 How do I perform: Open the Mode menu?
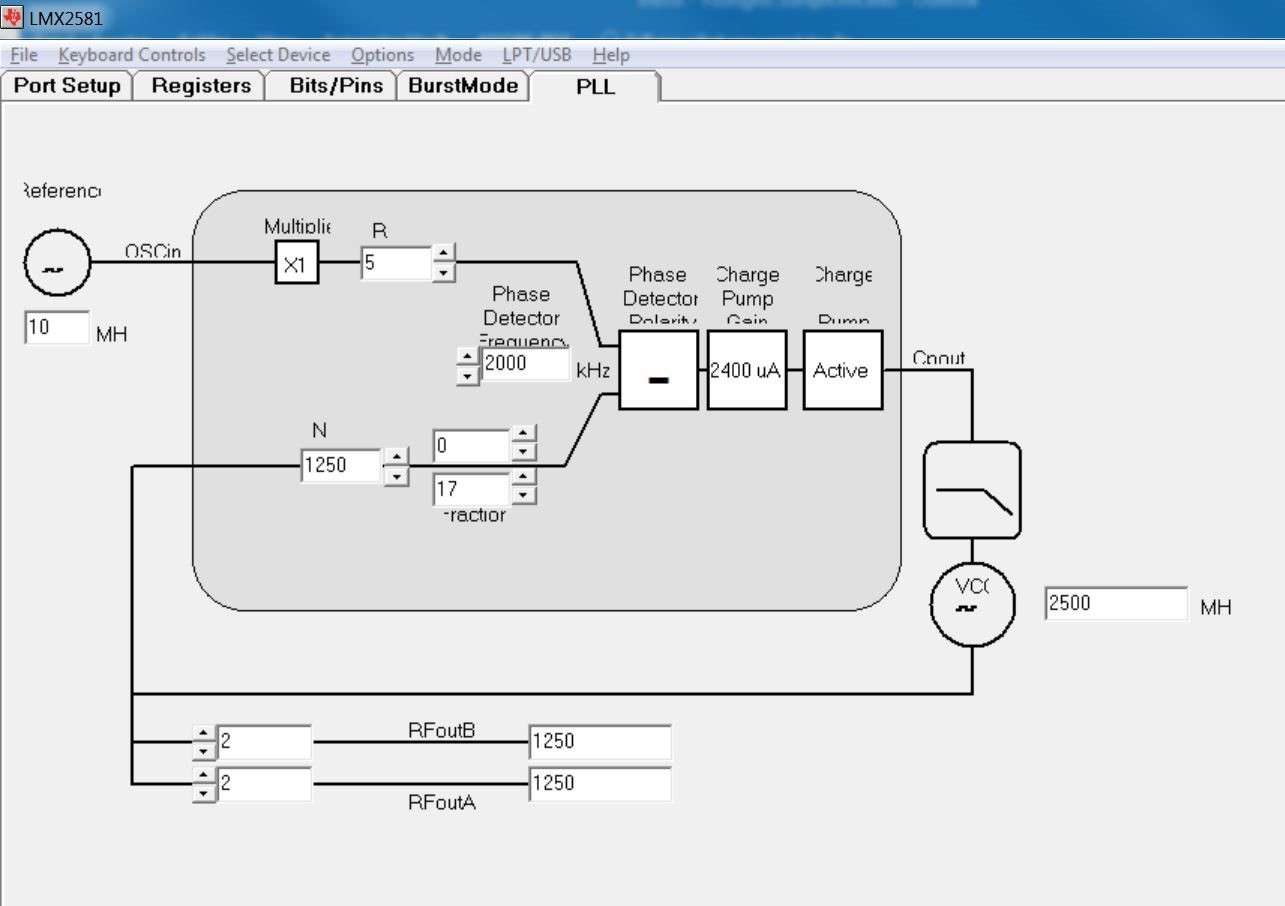[458, 55]
